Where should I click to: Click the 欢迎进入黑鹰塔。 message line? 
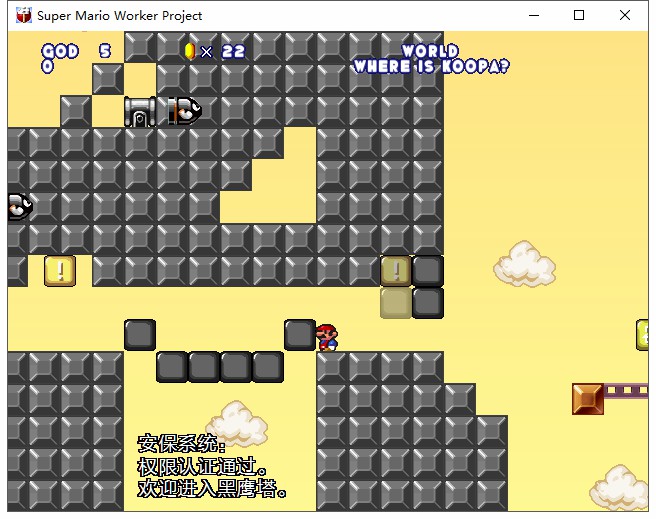point(212,488)
